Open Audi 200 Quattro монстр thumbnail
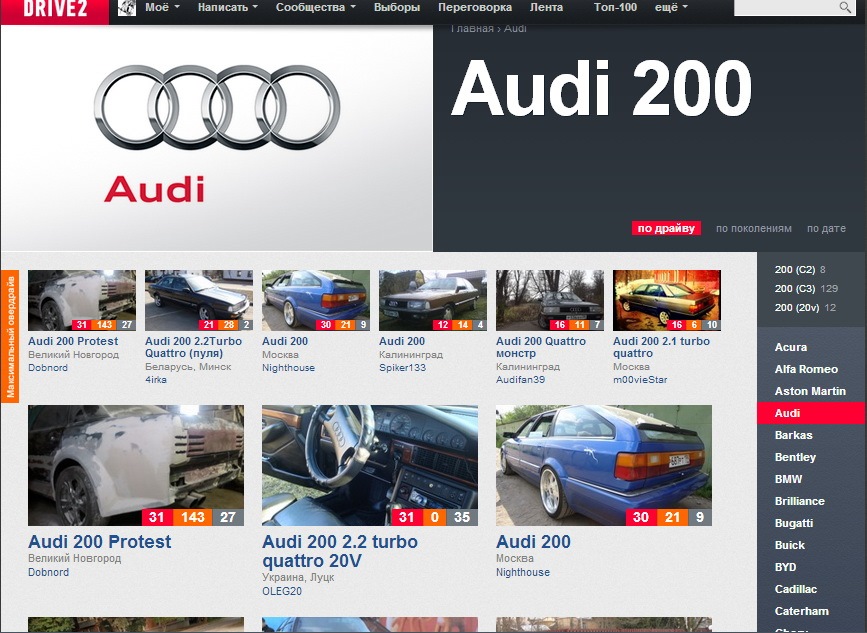The height and width of the screenshot is (633, 867). point(550,300)
